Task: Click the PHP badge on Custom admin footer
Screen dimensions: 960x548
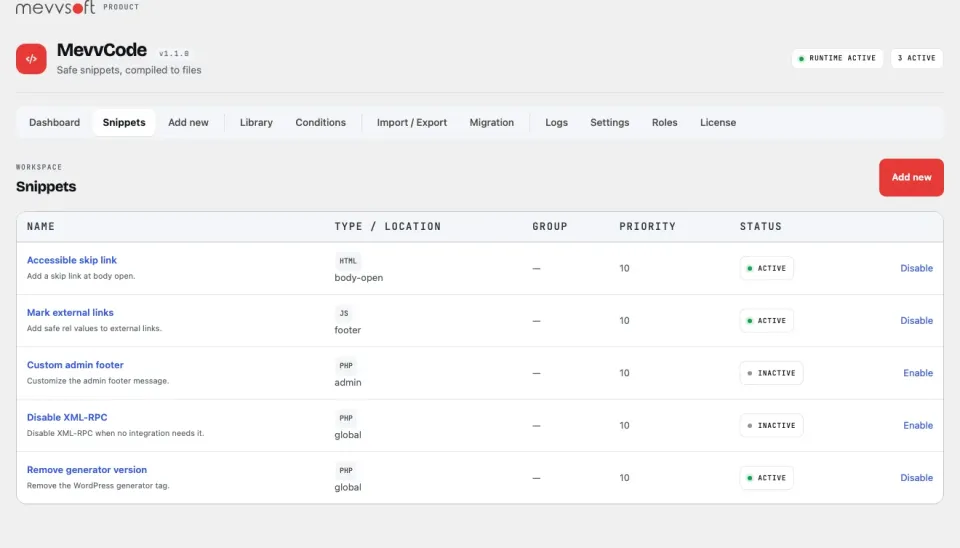Action: 346,366
